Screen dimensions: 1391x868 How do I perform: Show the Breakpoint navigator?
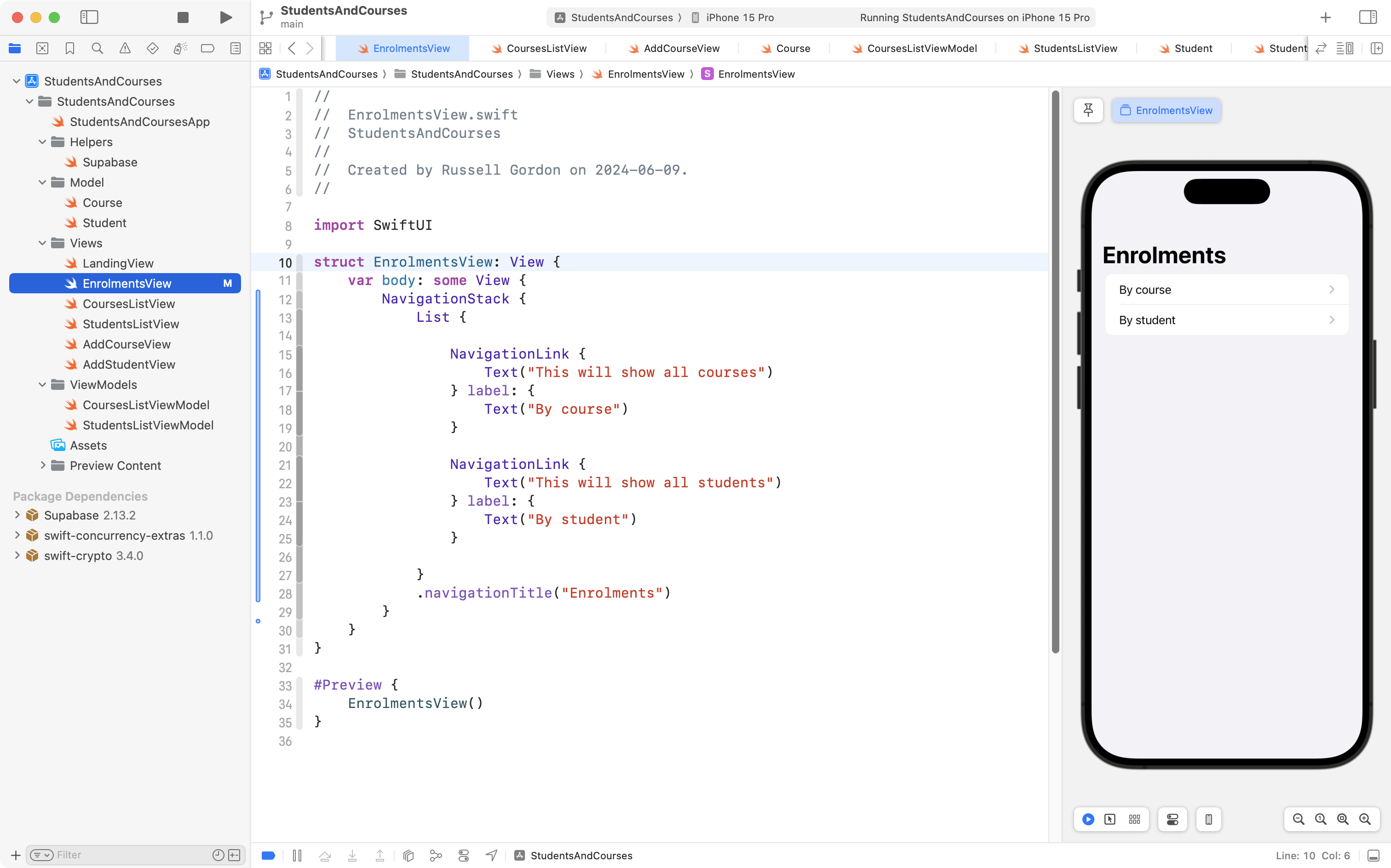pyautogui.click(x=207, y=48)
